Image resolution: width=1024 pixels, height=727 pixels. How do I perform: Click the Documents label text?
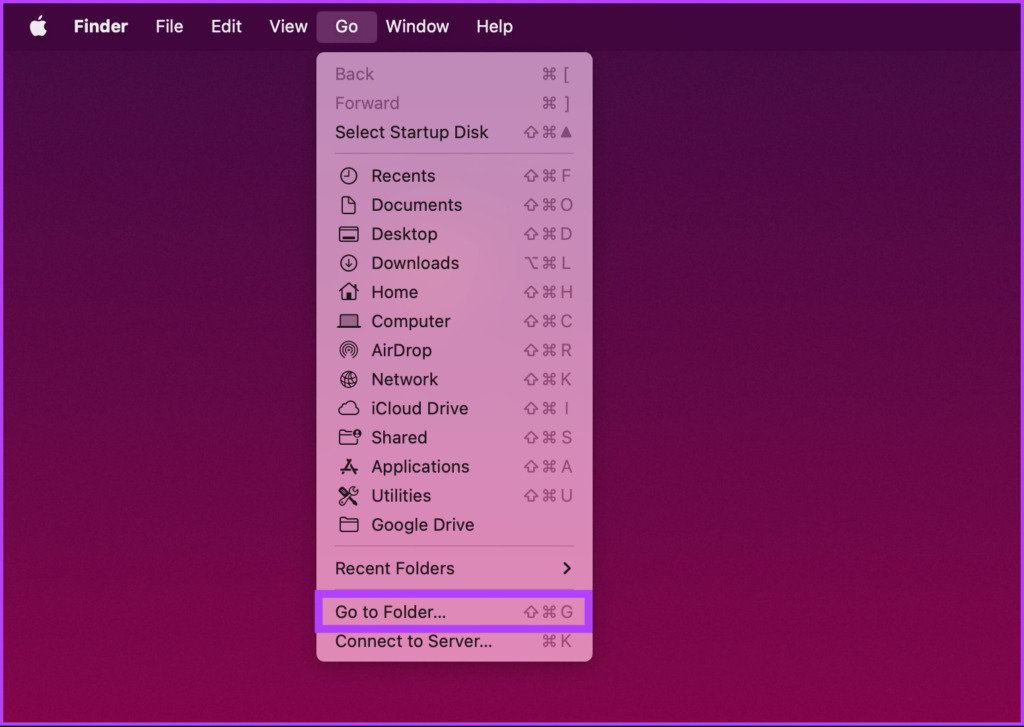417,205
